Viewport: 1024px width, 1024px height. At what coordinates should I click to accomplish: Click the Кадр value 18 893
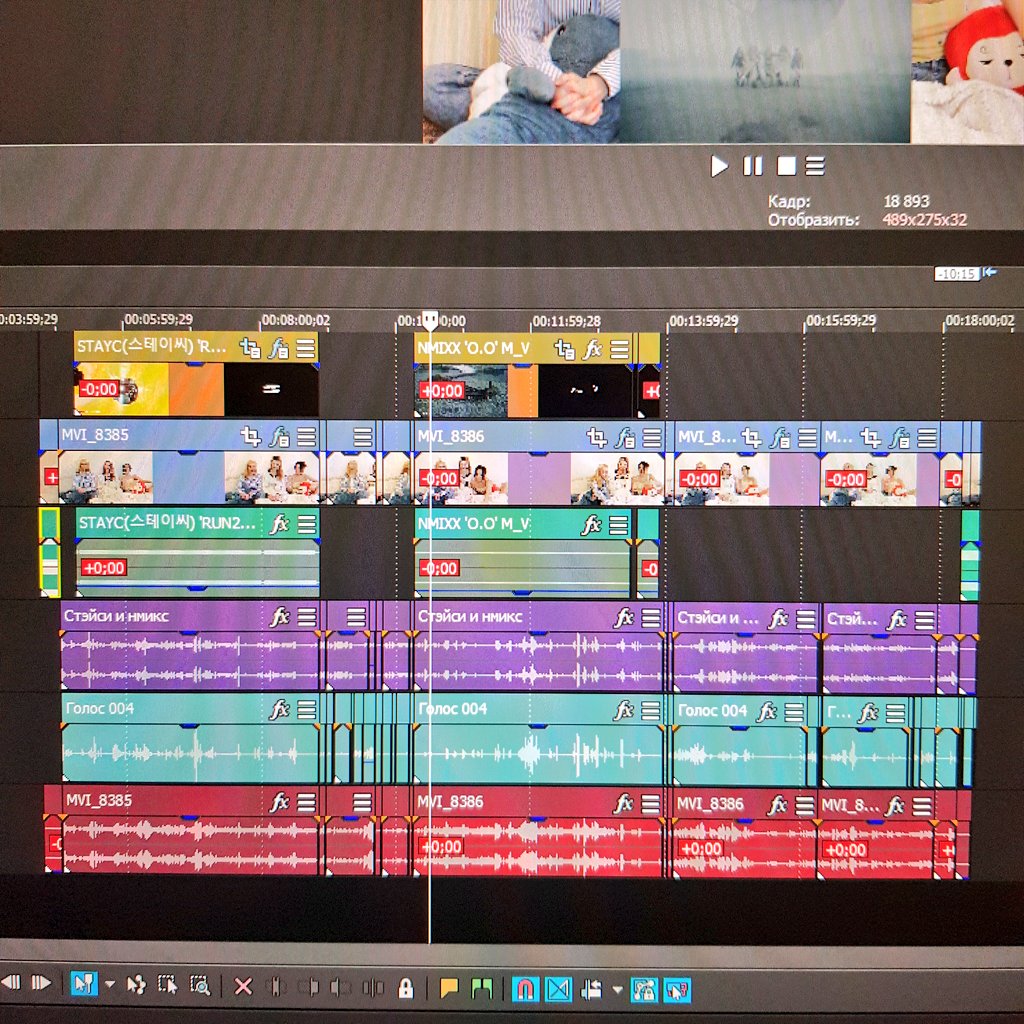tap(906, 201)
